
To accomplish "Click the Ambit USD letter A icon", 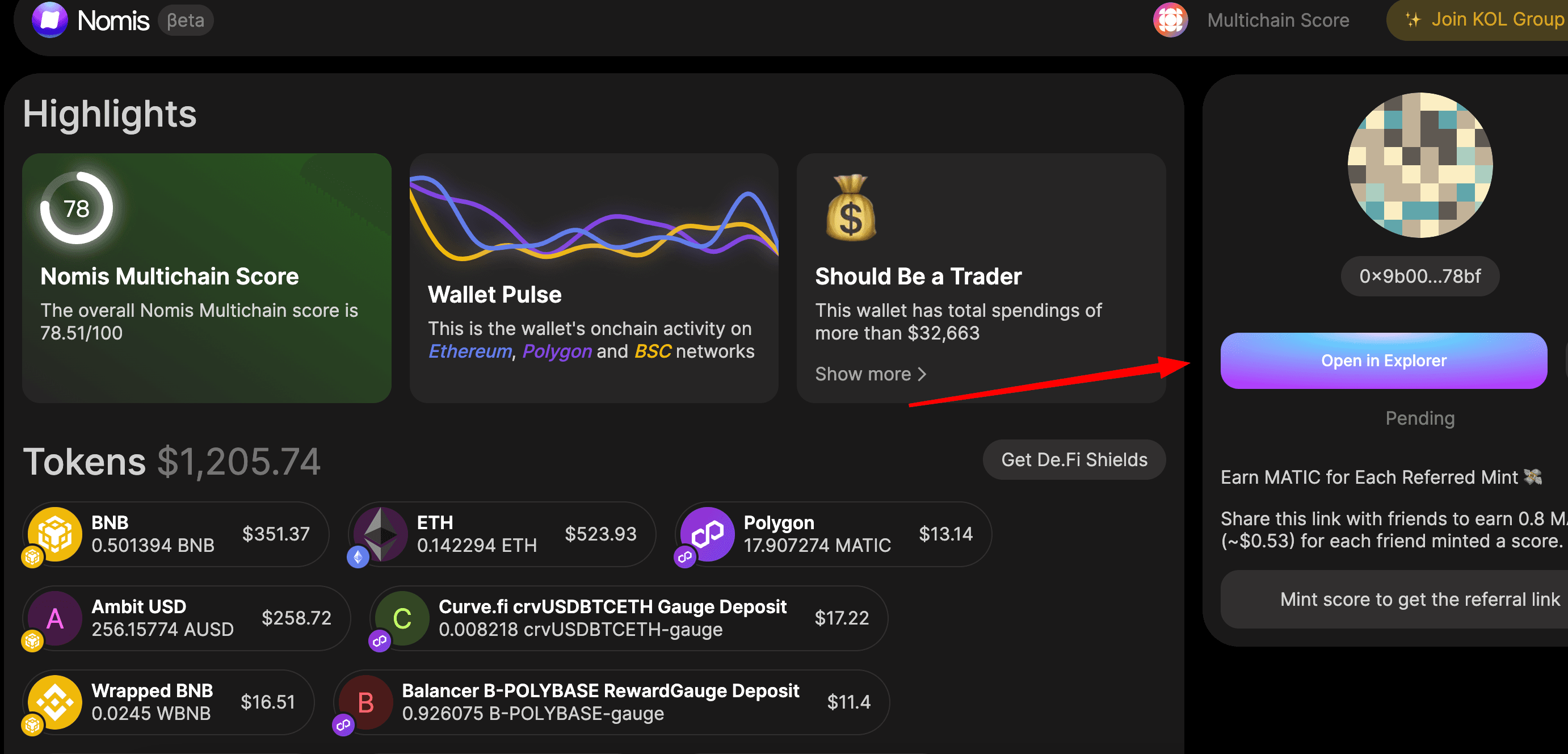I will click(x=55, y=618).
